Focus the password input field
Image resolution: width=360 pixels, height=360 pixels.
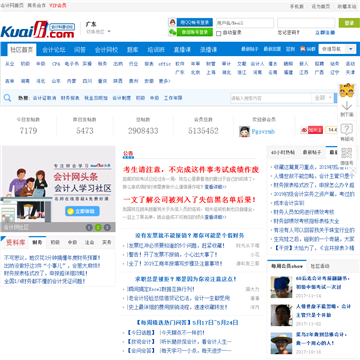(x=306, y=23)
